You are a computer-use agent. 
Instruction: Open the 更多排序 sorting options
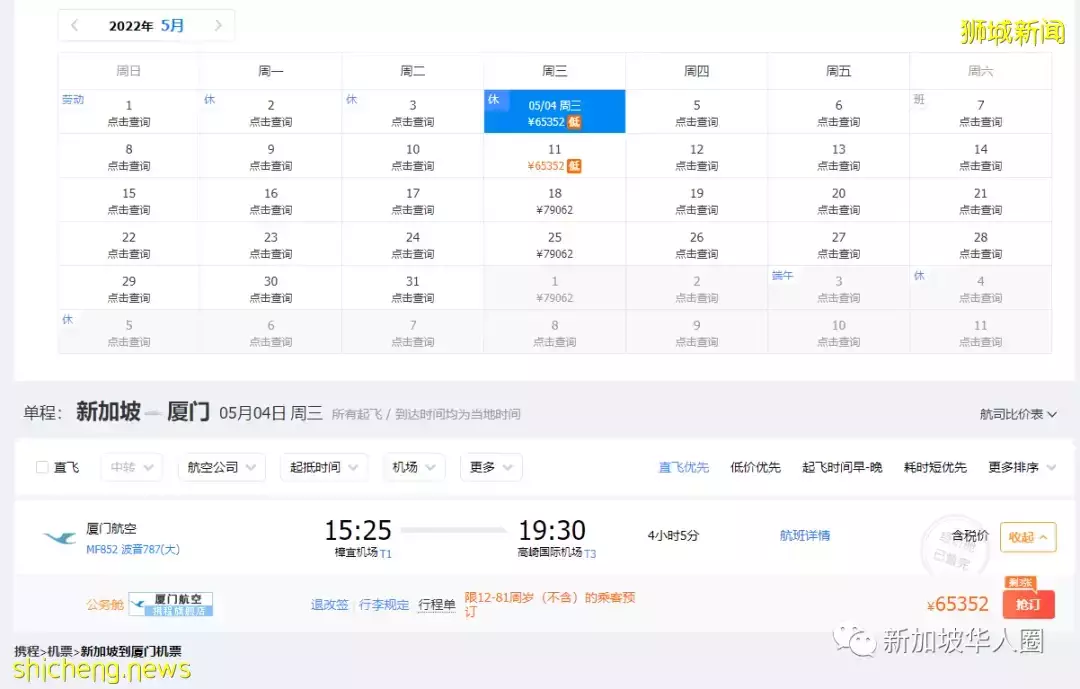[x=1021, y=467]
